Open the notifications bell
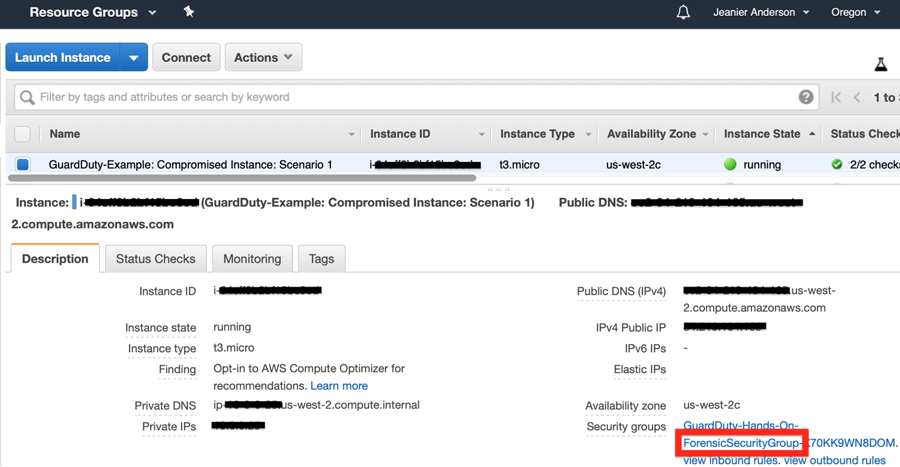Screen dimensions: 900x467 pos(683,12)
